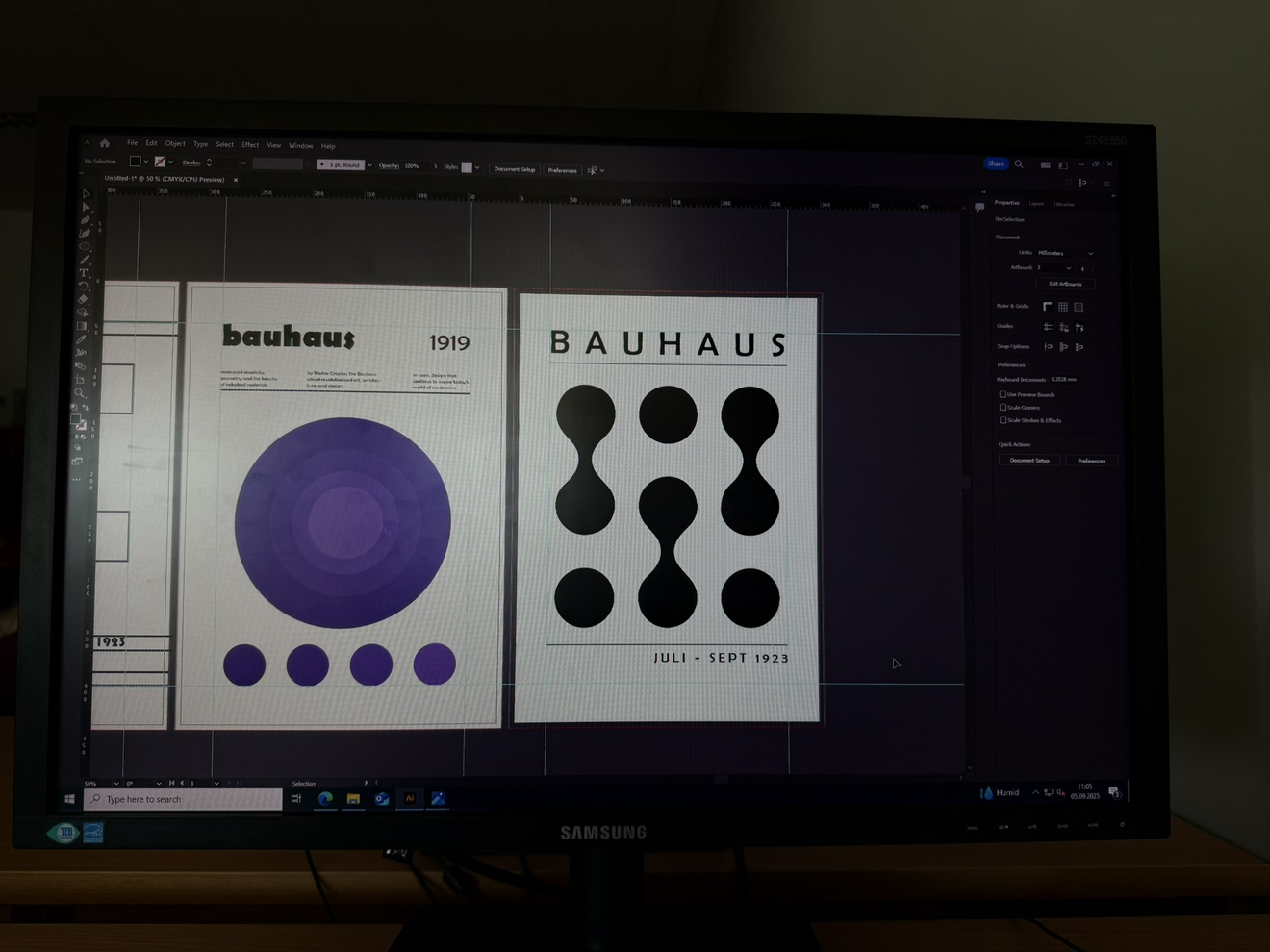Open the File menu
Image resolution: width=1270 pixels, height=952 pixels.
132,143
